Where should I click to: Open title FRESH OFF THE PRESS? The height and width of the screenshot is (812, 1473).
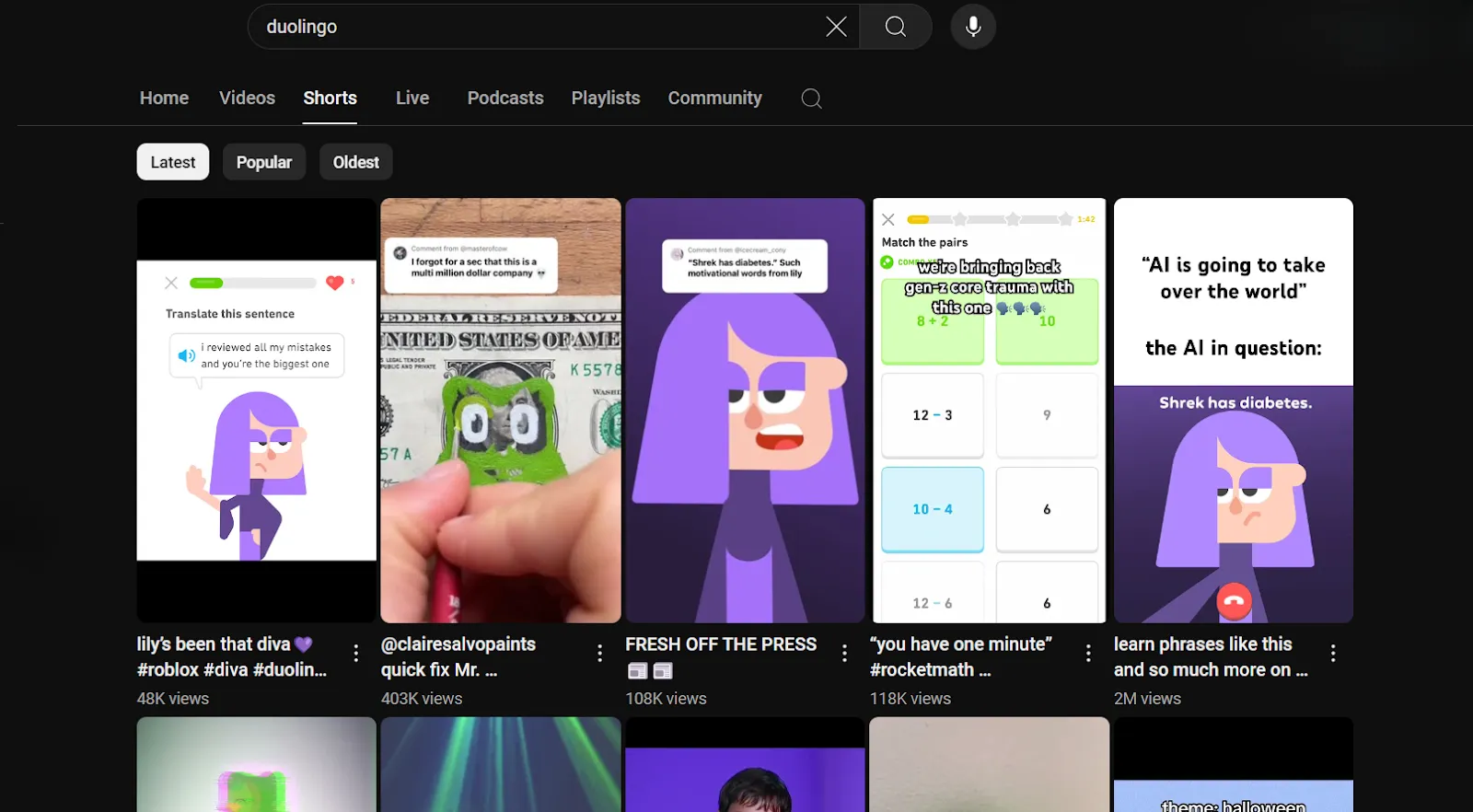pyautogui.click(x=721, y=657)
